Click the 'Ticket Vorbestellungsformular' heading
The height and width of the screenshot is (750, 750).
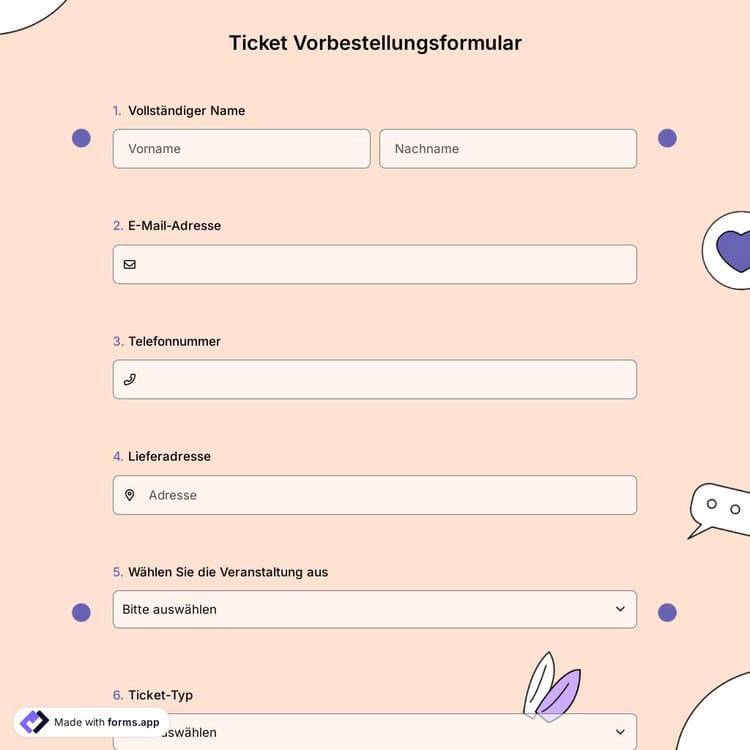click(375, 43)
